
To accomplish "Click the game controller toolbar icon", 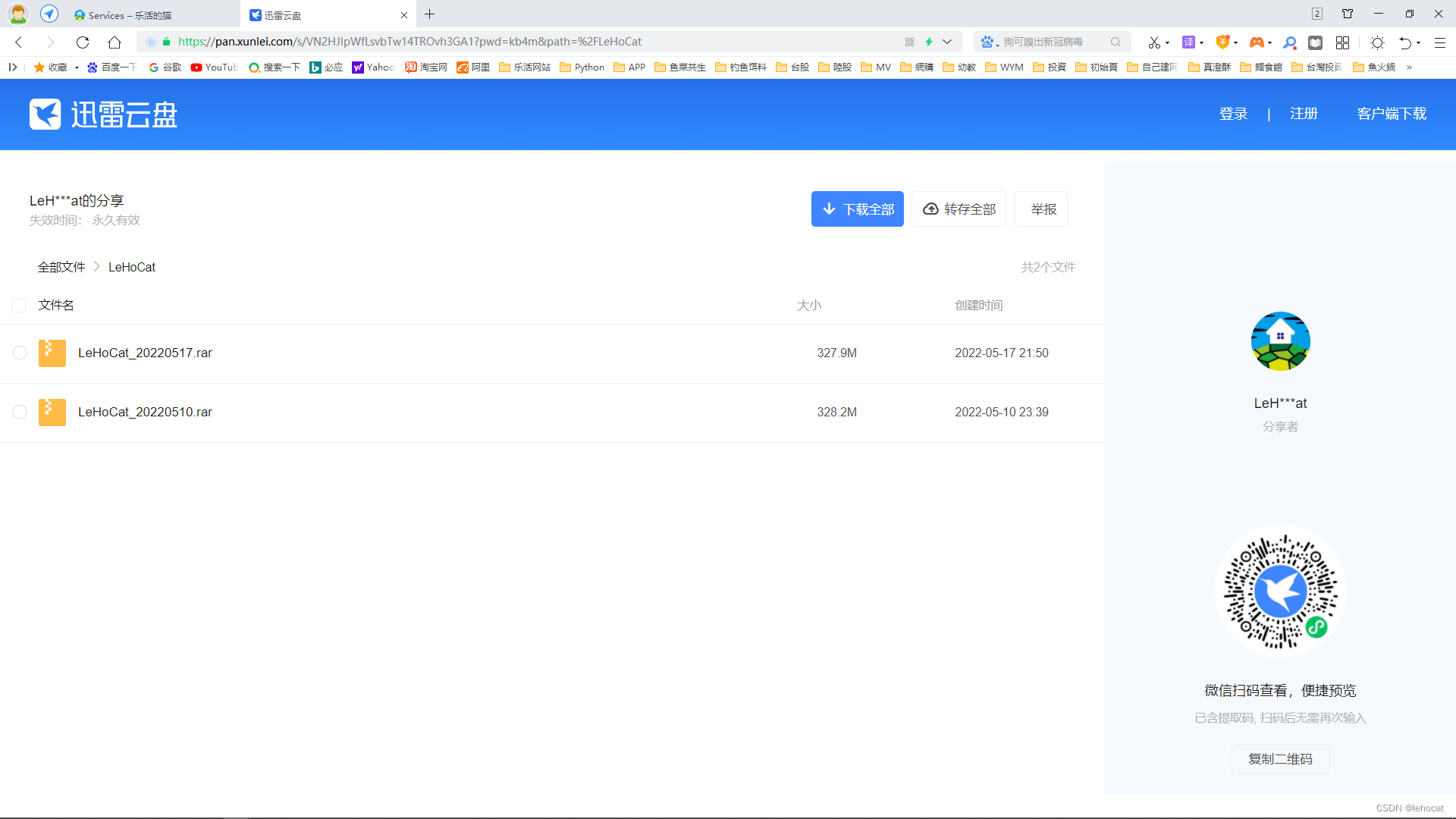I will point(1257,42).
